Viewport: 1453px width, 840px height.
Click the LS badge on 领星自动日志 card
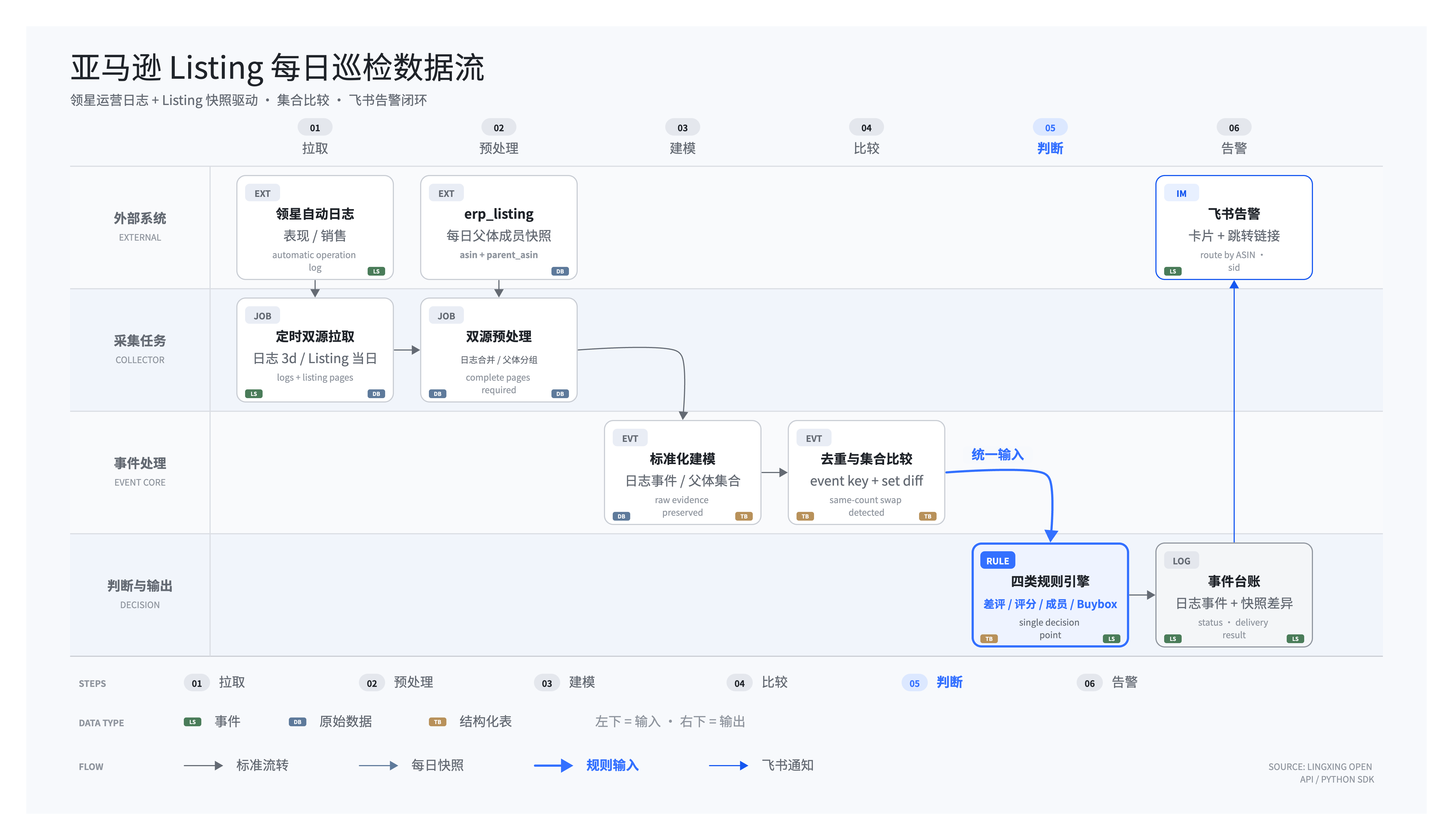coord(376,271)
